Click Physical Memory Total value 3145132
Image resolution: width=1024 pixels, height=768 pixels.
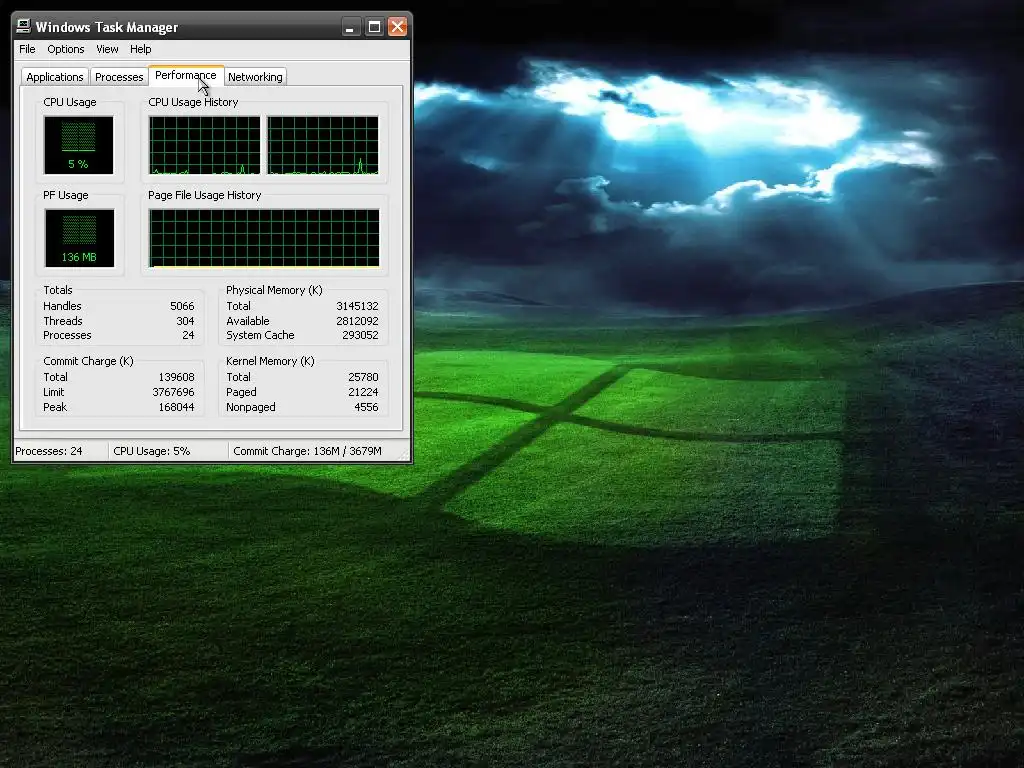point(357,306)
